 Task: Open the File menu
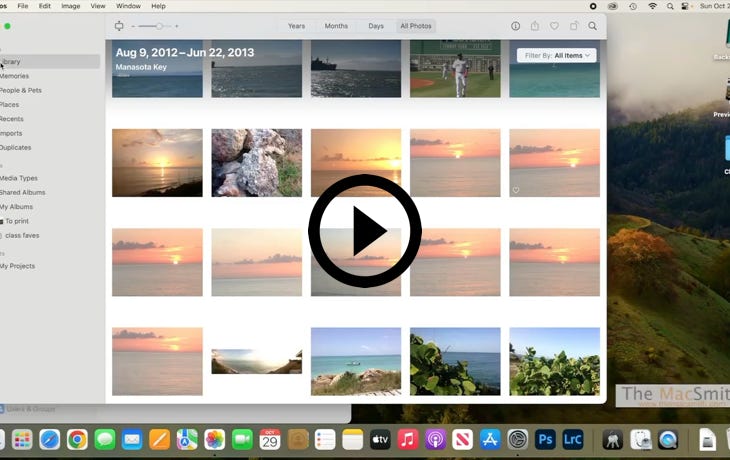23,6
